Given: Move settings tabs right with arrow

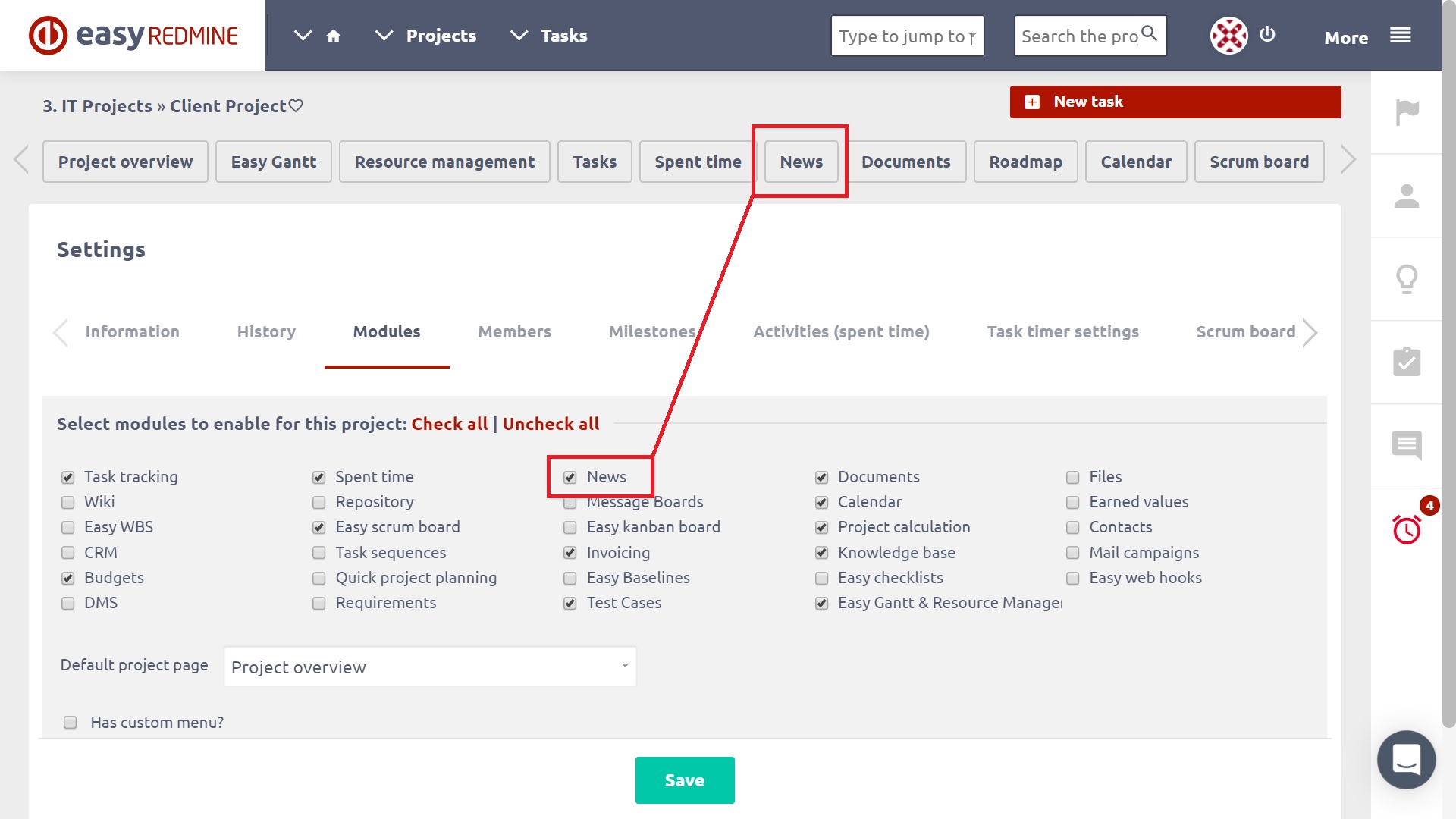Looking at the screenshot, I should tap(1310, 332).
